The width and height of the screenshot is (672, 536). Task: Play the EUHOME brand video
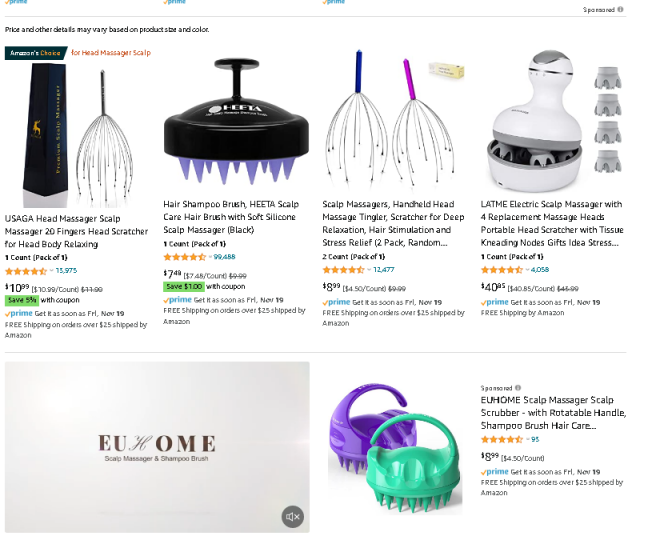coord(157,447)
